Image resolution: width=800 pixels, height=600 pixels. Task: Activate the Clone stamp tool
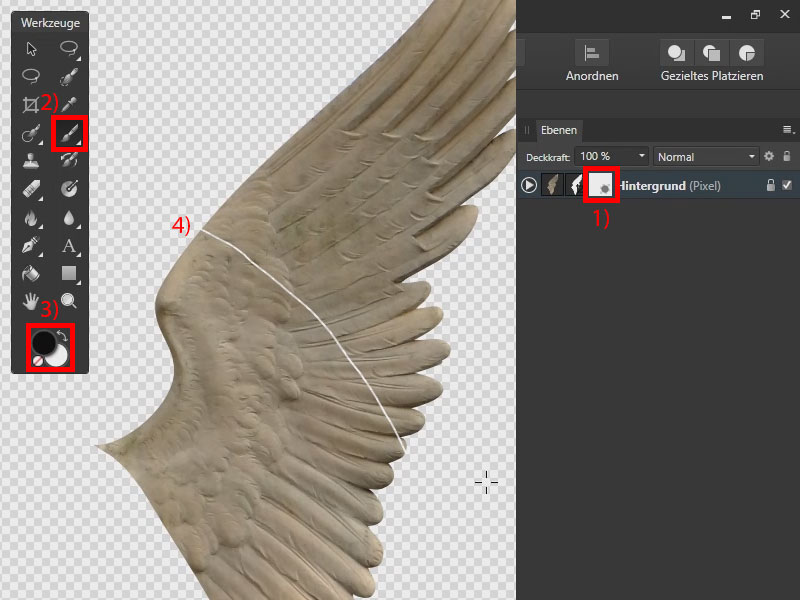[x=31, y=161]
